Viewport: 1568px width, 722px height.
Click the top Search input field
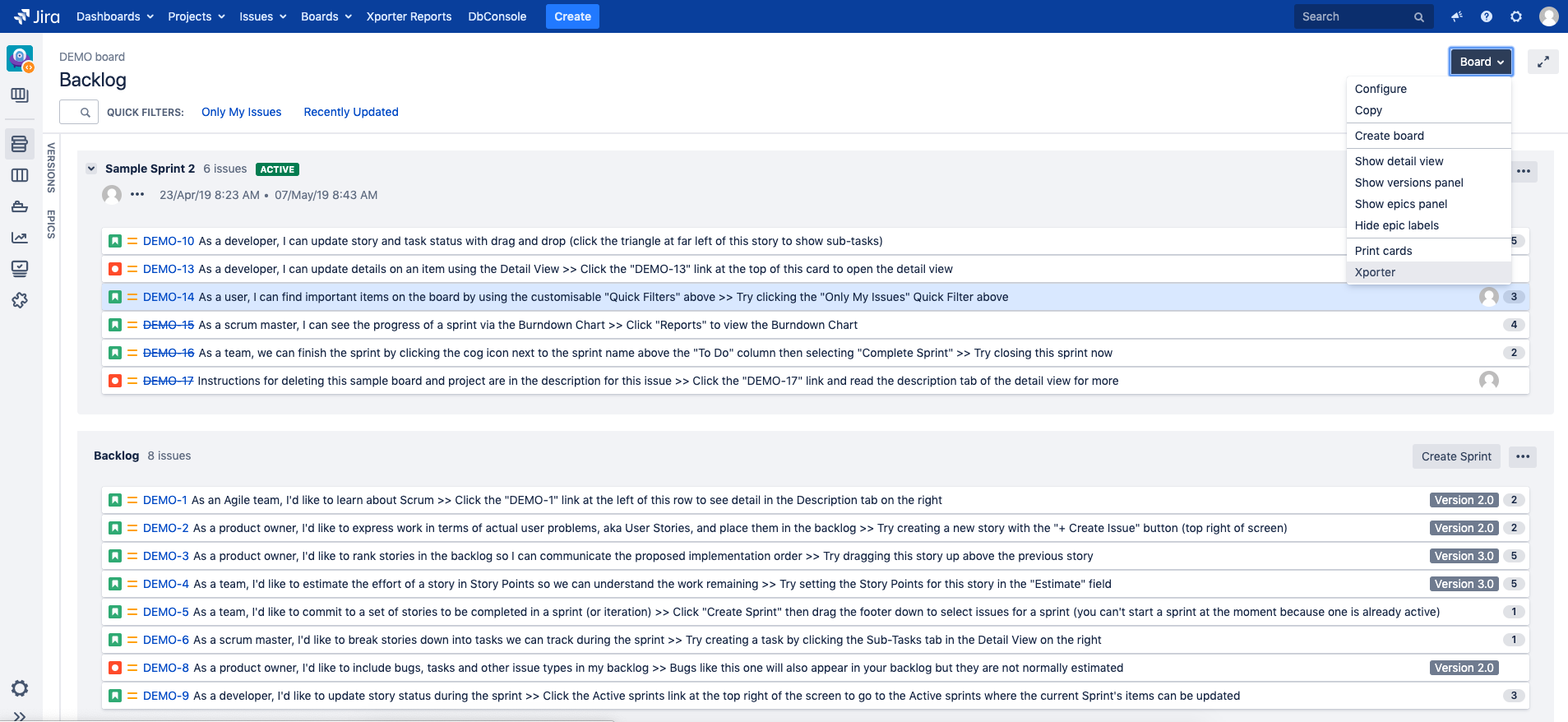[1355, 16]
